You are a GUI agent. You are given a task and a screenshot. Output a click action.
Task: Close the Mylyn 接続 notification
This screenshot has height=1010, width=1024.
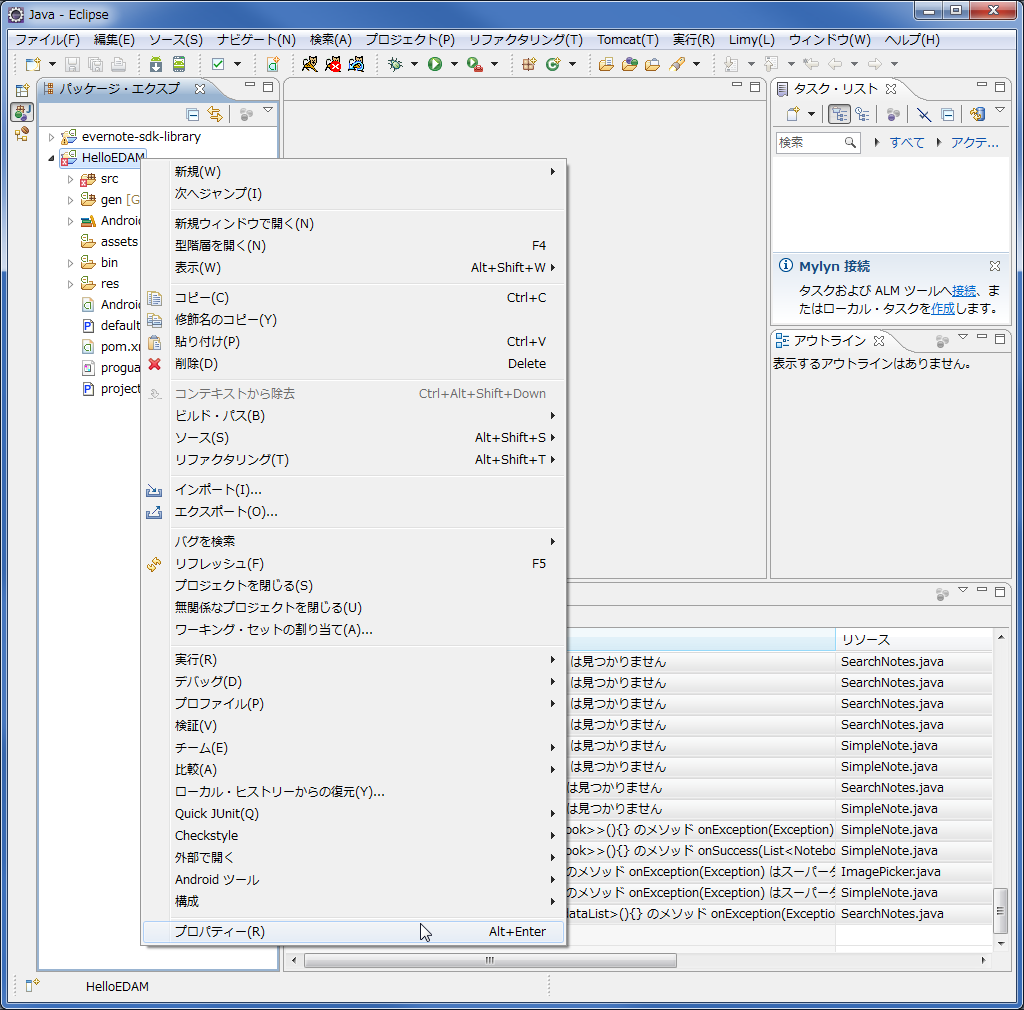tap(995, 266)
